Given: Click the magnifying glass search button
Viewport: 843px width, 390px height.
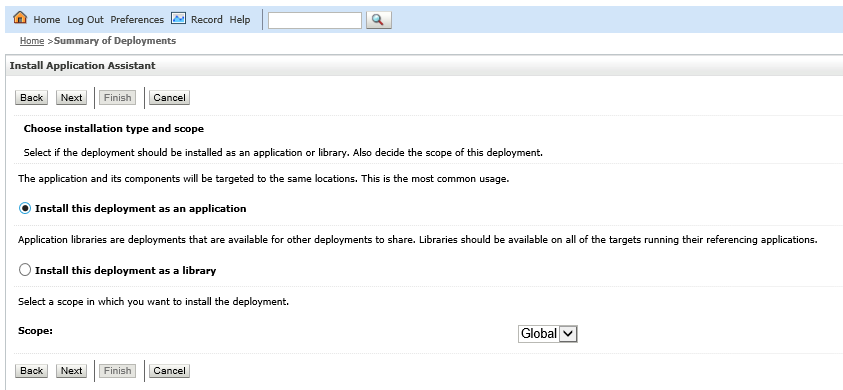Looking at the screenshot, I should [x=378, y=20].
